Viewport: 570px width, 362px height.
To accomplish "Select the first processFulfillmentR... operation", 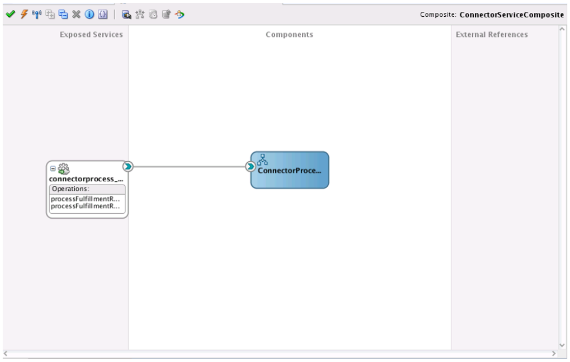I will coord(85,199).
